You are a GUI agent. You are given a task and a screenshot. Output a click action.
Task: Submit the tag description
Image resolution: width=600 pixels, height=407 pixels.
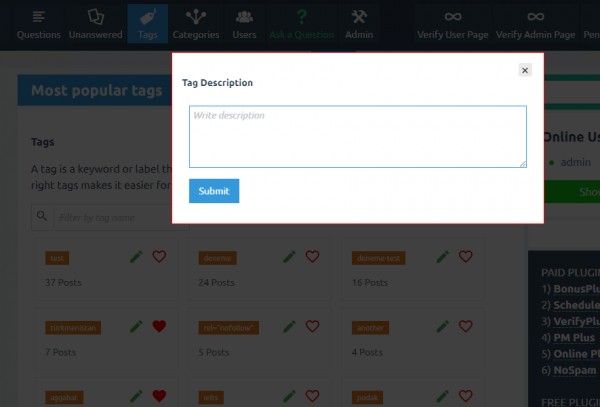coord(214,191)
